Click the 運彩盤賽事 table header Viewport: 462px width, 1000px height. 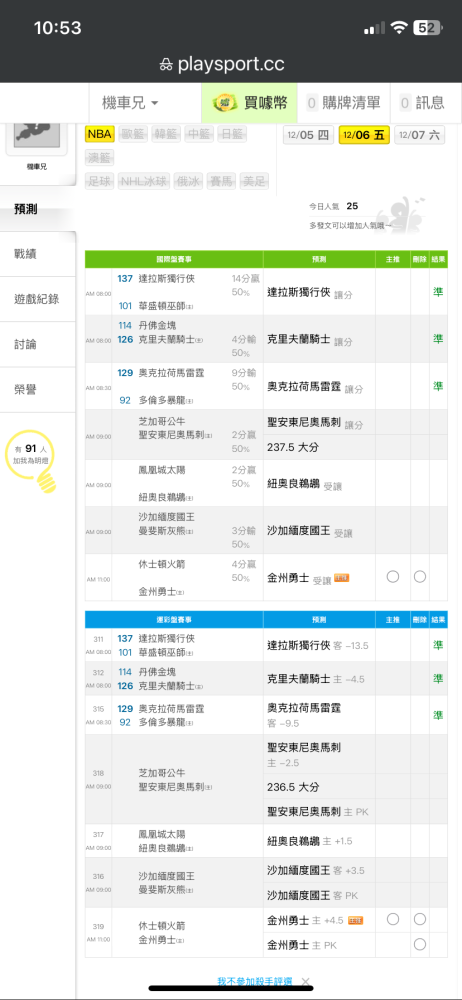[174, 619]
